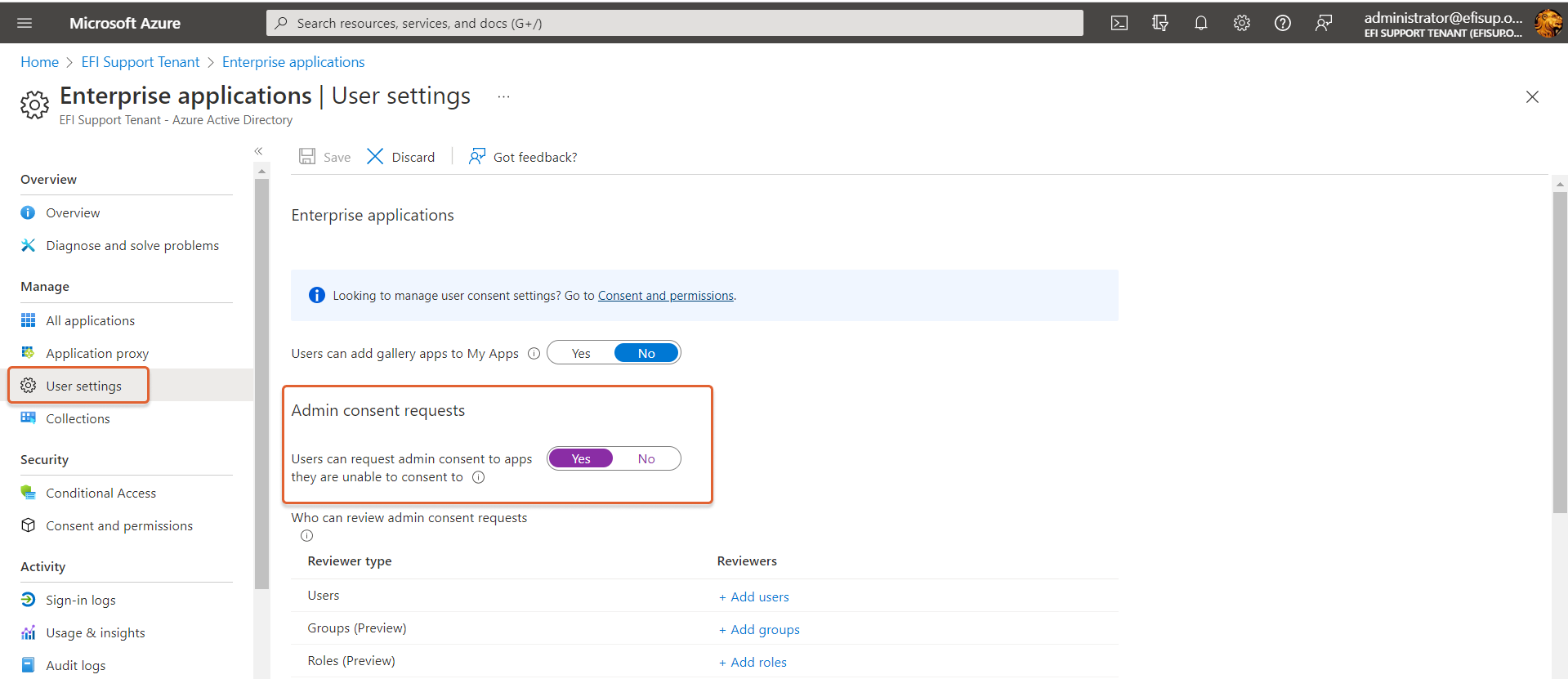Image resolution: width=1568 pixels, height=679 pixels.
Task: Select No for gallery apps toggle
Action: pyautogui.click(x=646, y=353)
